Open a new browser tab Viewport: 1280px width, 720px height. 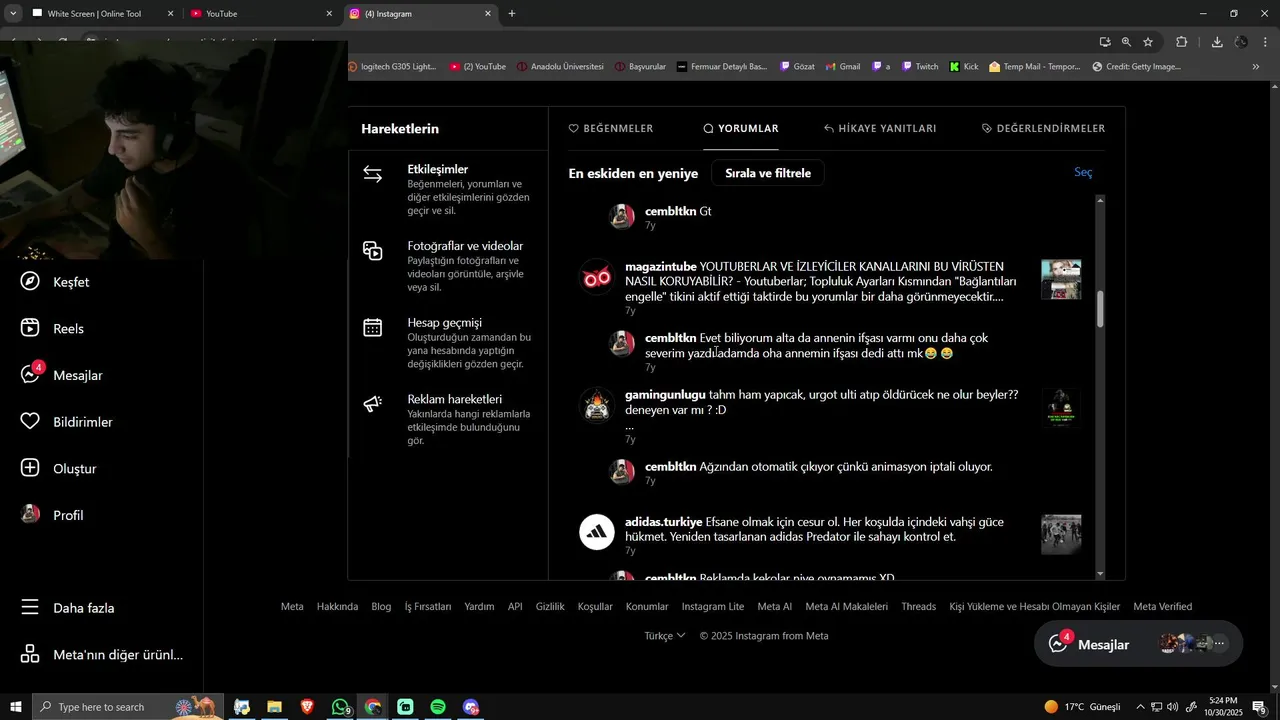[x=512, y=14]
